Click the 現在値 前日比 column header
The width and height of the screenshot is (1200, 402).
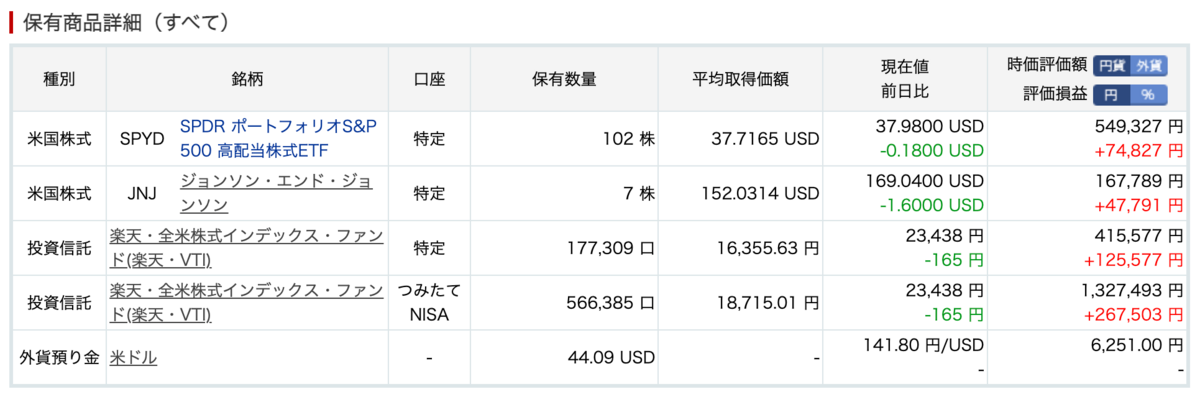click(x=905, y=79)
